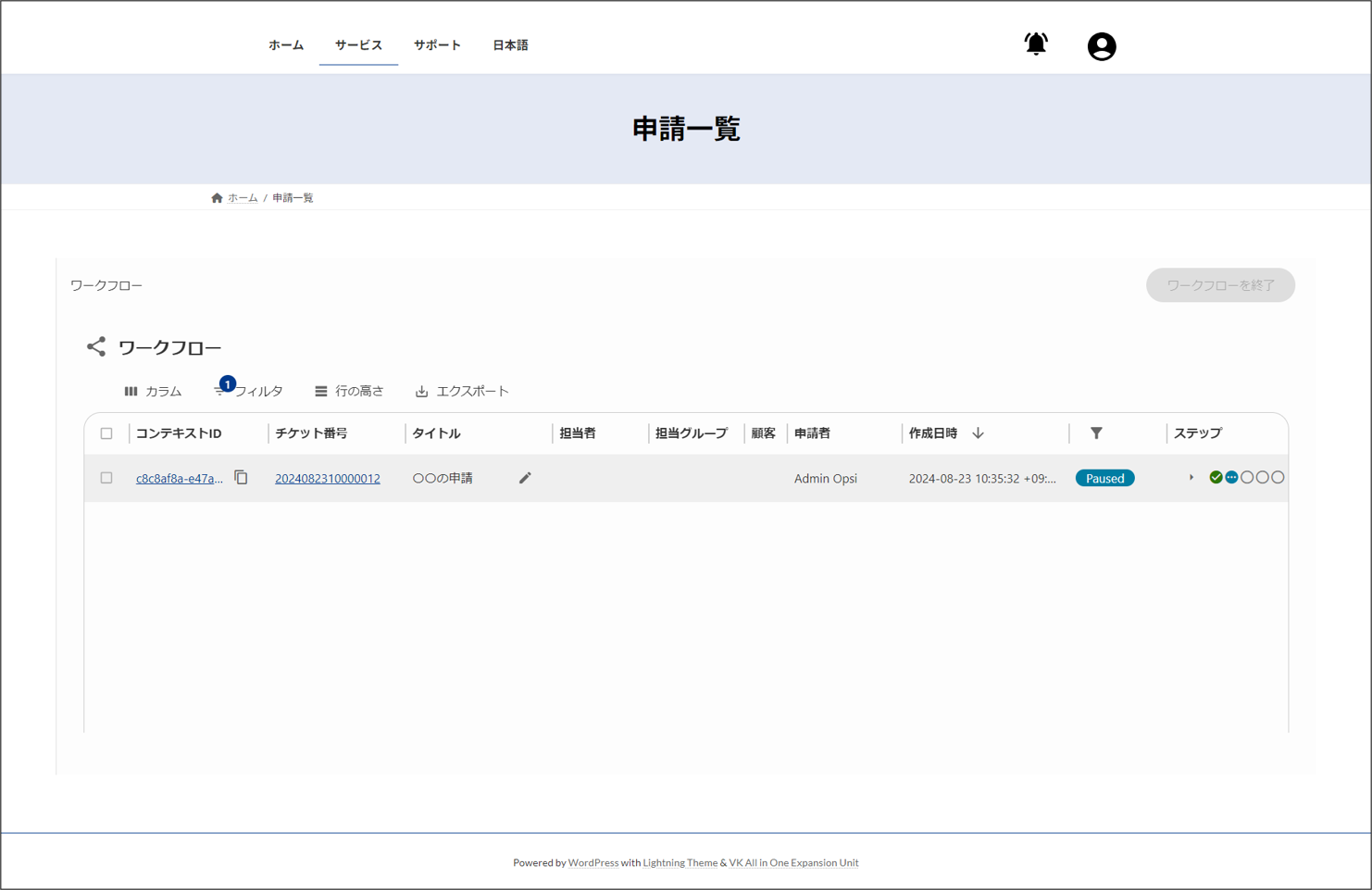
Task: Expand the steps arrow in the row
Action: tap(1191, 478)
